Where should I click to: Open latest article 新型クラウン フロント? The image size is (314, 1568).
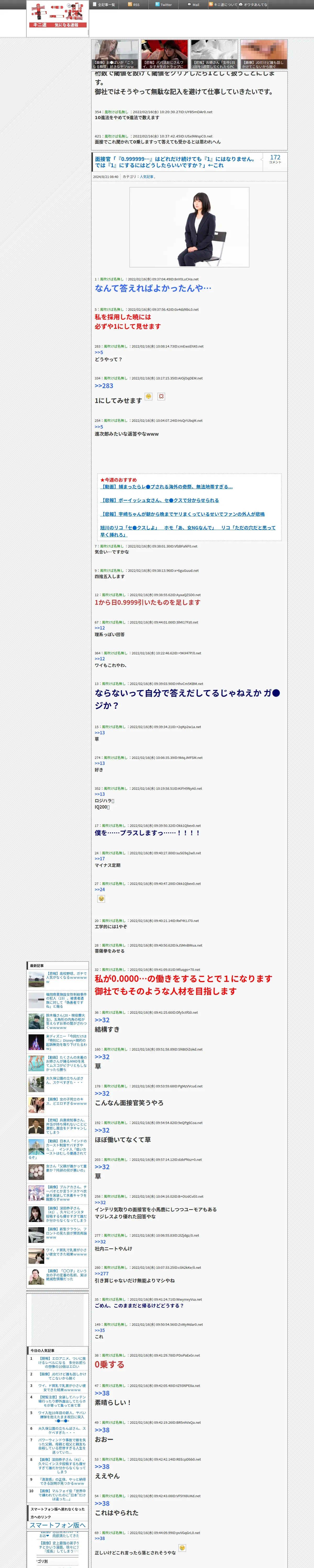[66, 1233]
